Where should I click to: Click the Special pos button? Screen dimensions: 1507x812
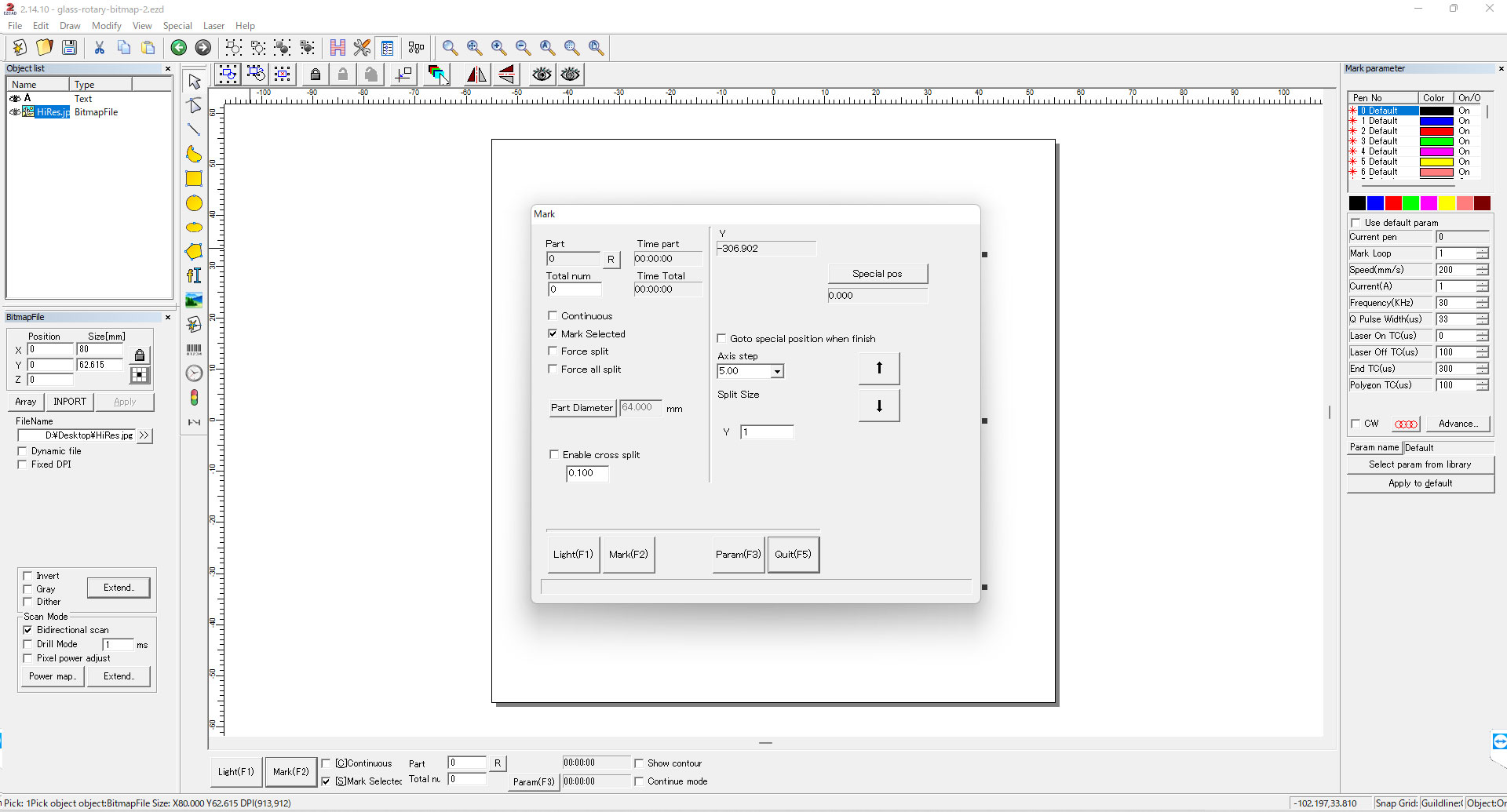click(x=877, y=274)
